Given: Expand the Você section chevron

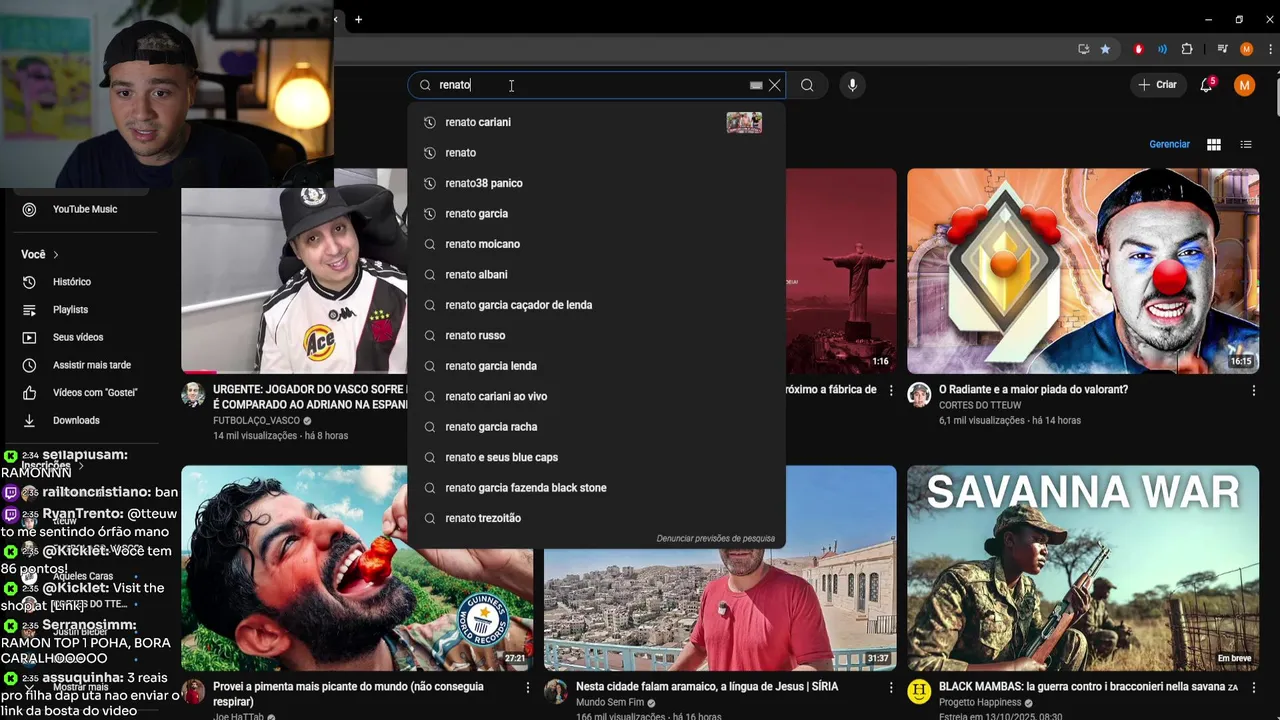Looking at the screenshot, I should click(56, 255).
